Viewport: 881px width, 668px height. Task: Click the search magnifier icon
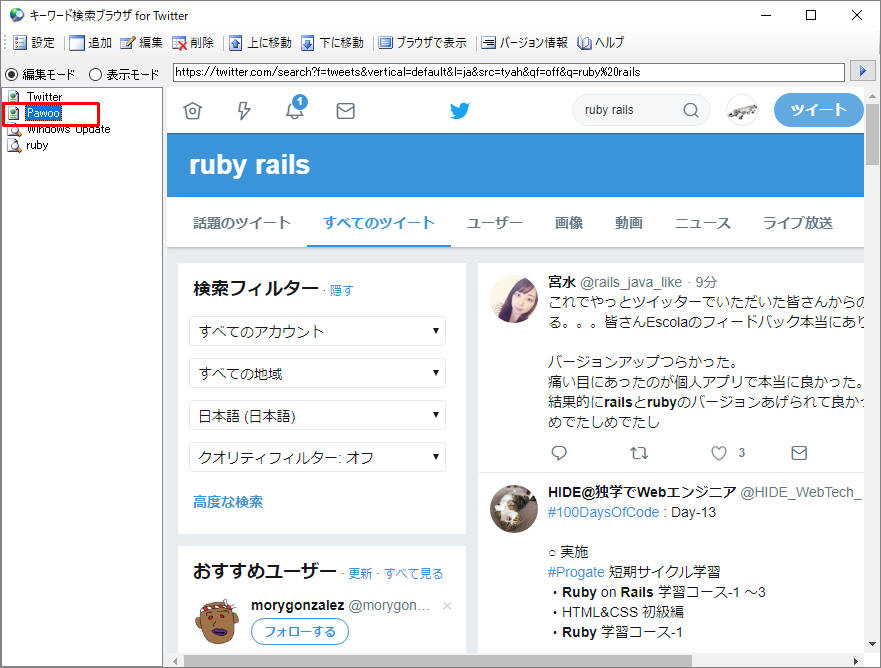click(691, 110)
